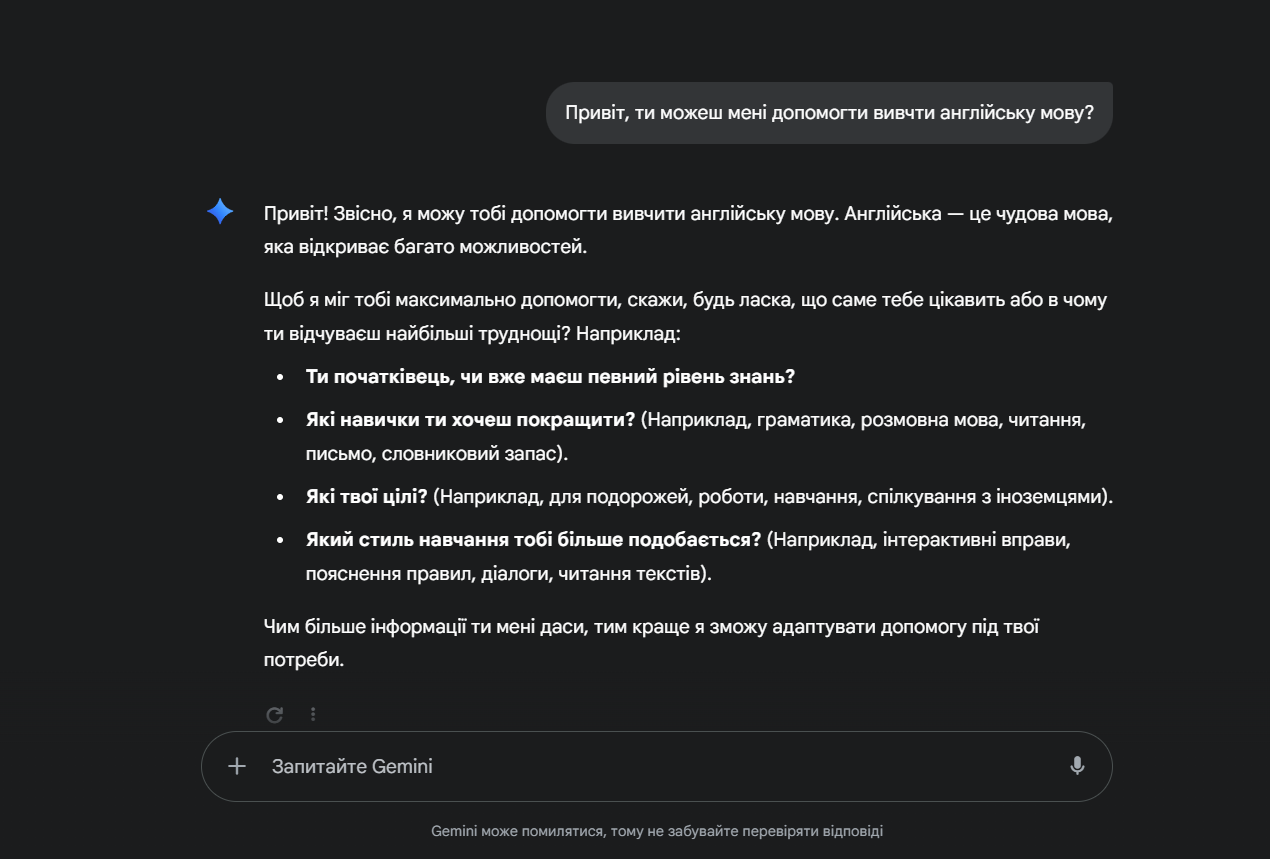The width and height of the screenshot is (1270, 859).
Task: Click the closing paragraph "Чим більше інформації"
Action: [x=651, y=628]
